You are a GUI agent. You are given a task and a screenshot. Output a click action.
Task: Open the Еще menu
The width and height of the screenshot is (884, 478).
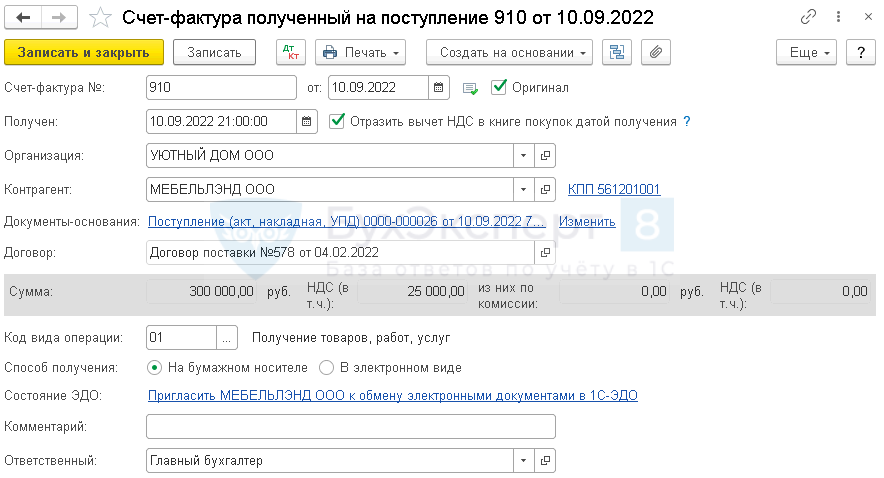tap(806, 53)
